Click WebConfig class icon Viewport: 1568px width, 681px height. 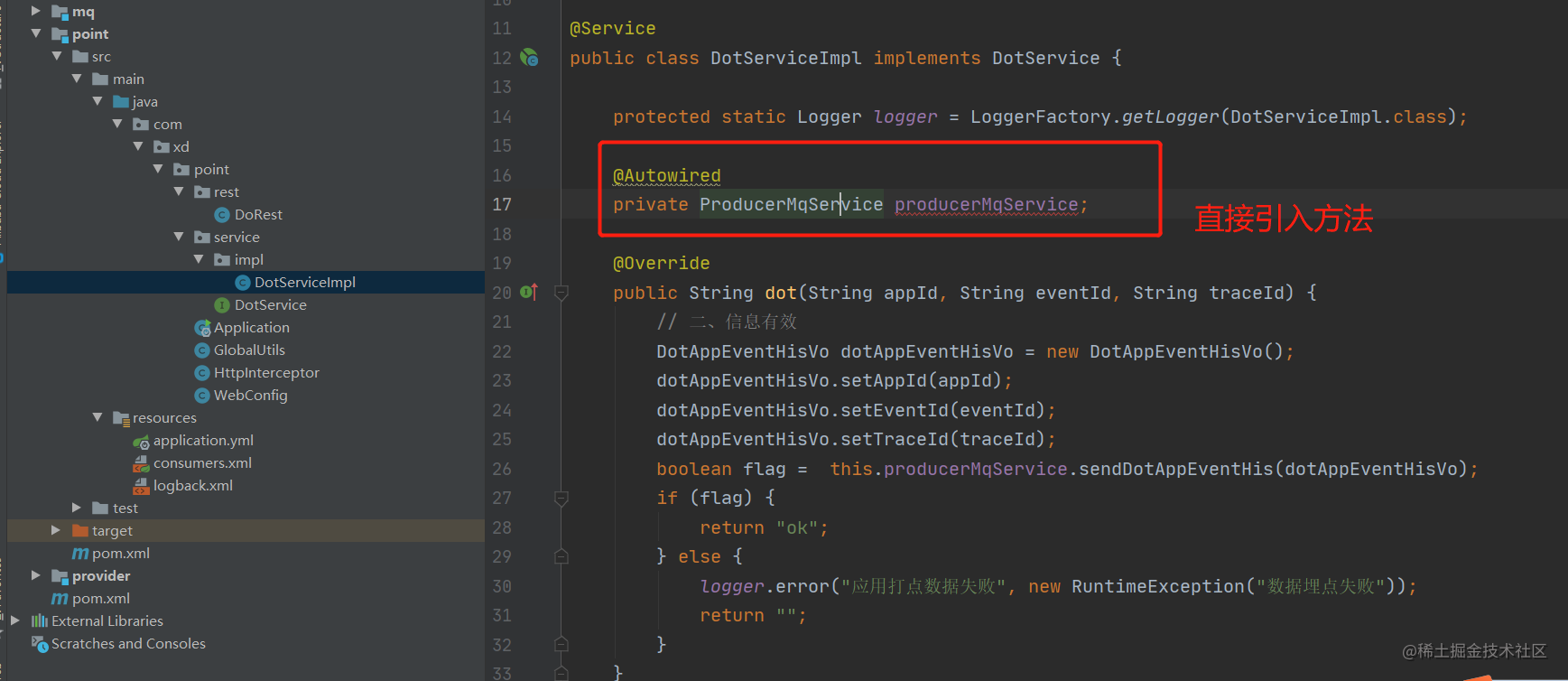202,396
